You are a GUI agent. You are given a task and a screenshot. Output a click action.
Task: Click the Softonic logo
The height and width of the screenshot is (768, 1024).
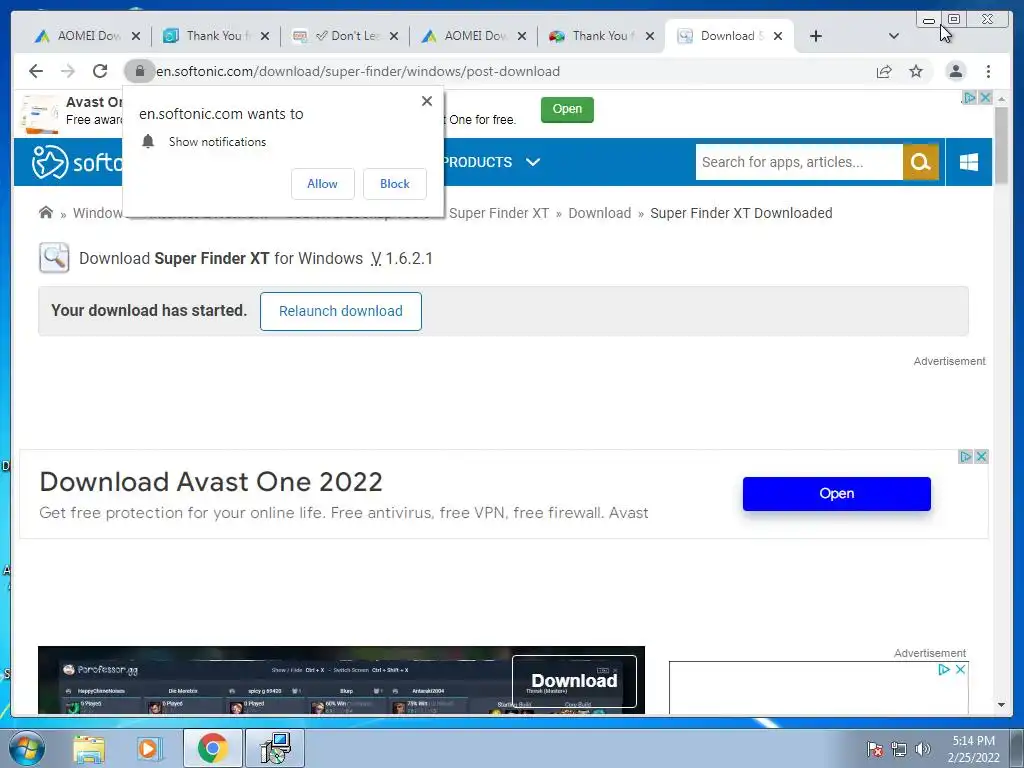77,162
